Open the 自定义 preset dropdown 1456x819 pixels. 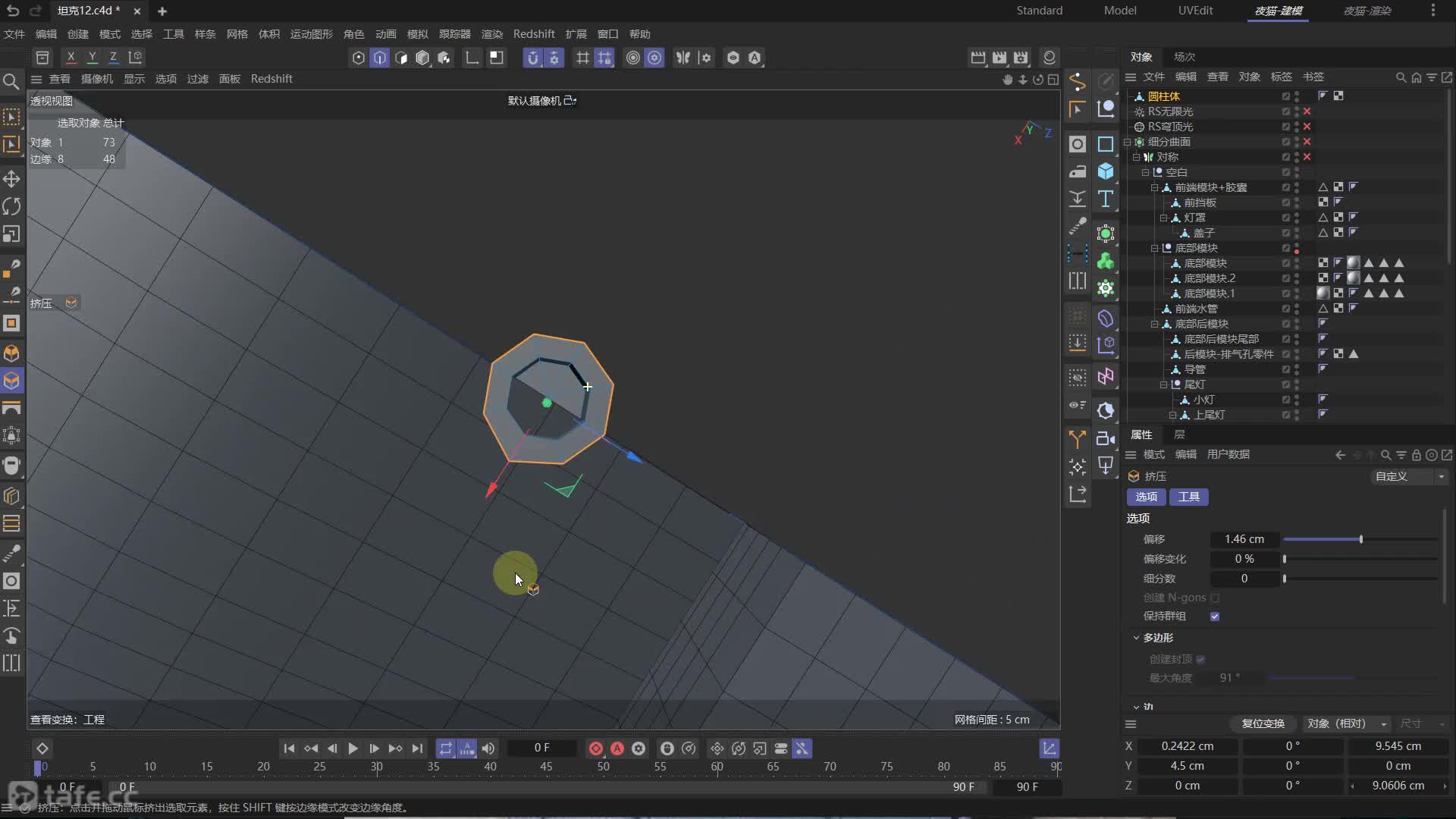click(1410, 476)
